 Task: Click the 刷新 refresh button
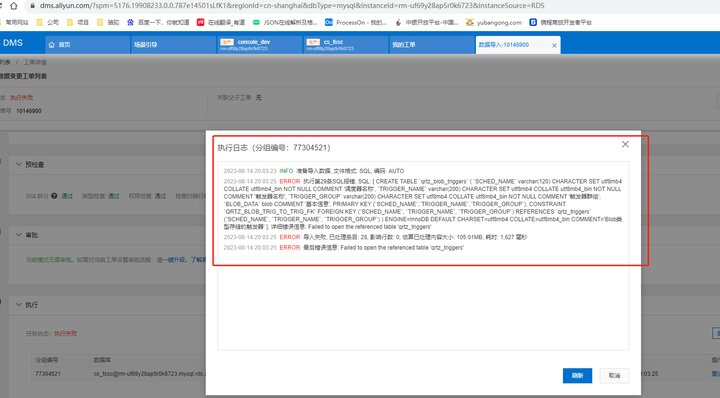tap(577, 376)
